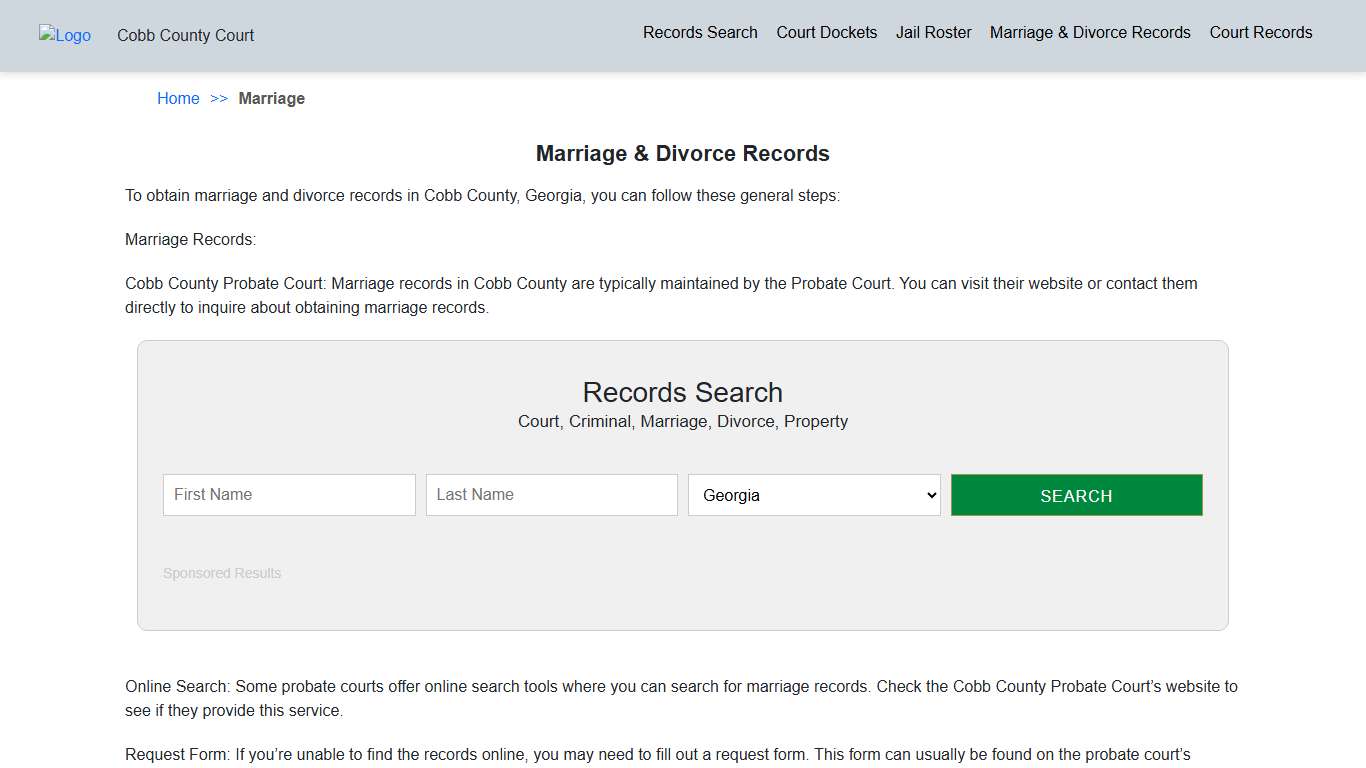Navigate to Marriage & Divorce Records

tap(1090, 32)
